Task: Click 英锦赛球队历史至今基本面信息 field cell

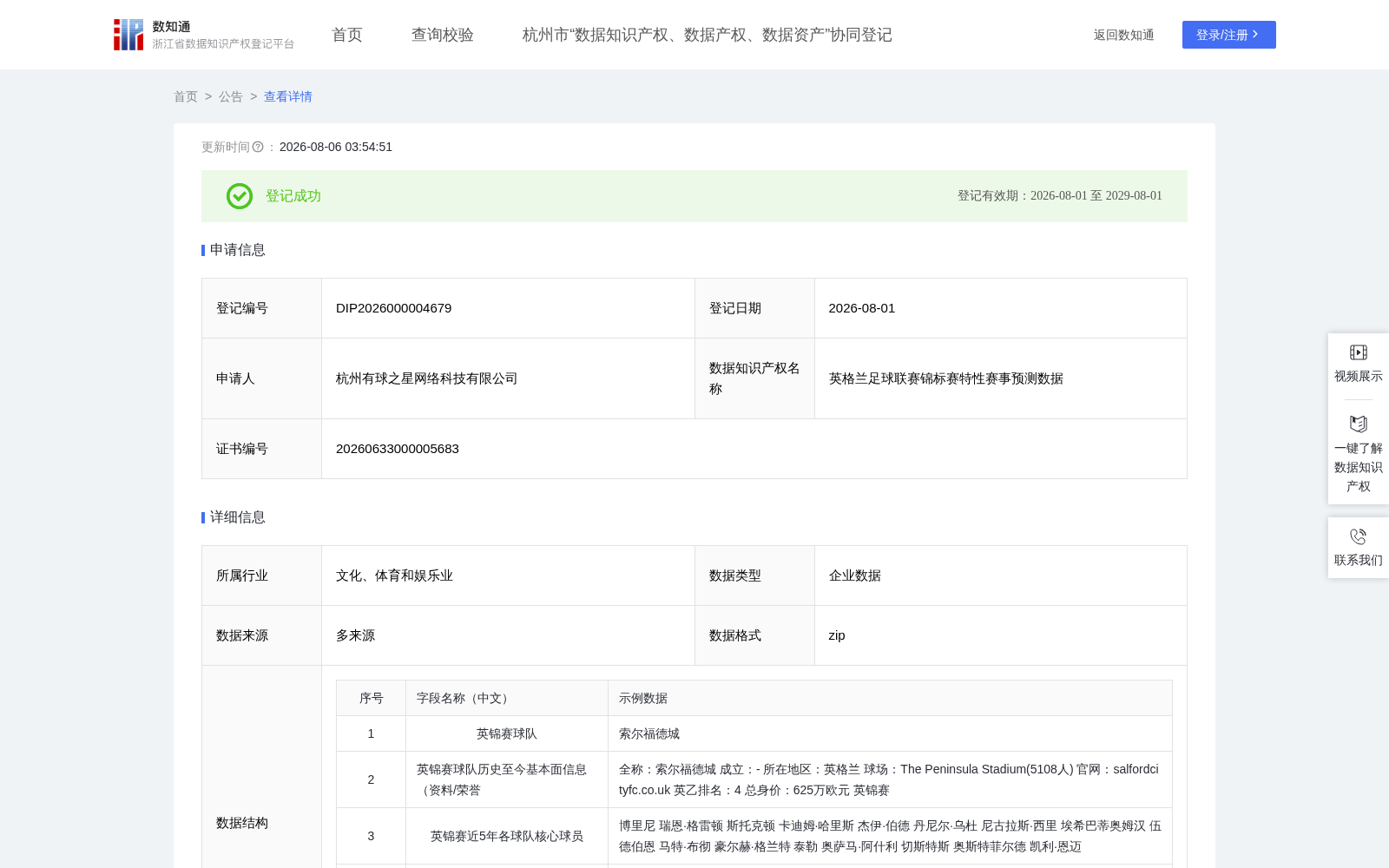Action: pos(507,779)
